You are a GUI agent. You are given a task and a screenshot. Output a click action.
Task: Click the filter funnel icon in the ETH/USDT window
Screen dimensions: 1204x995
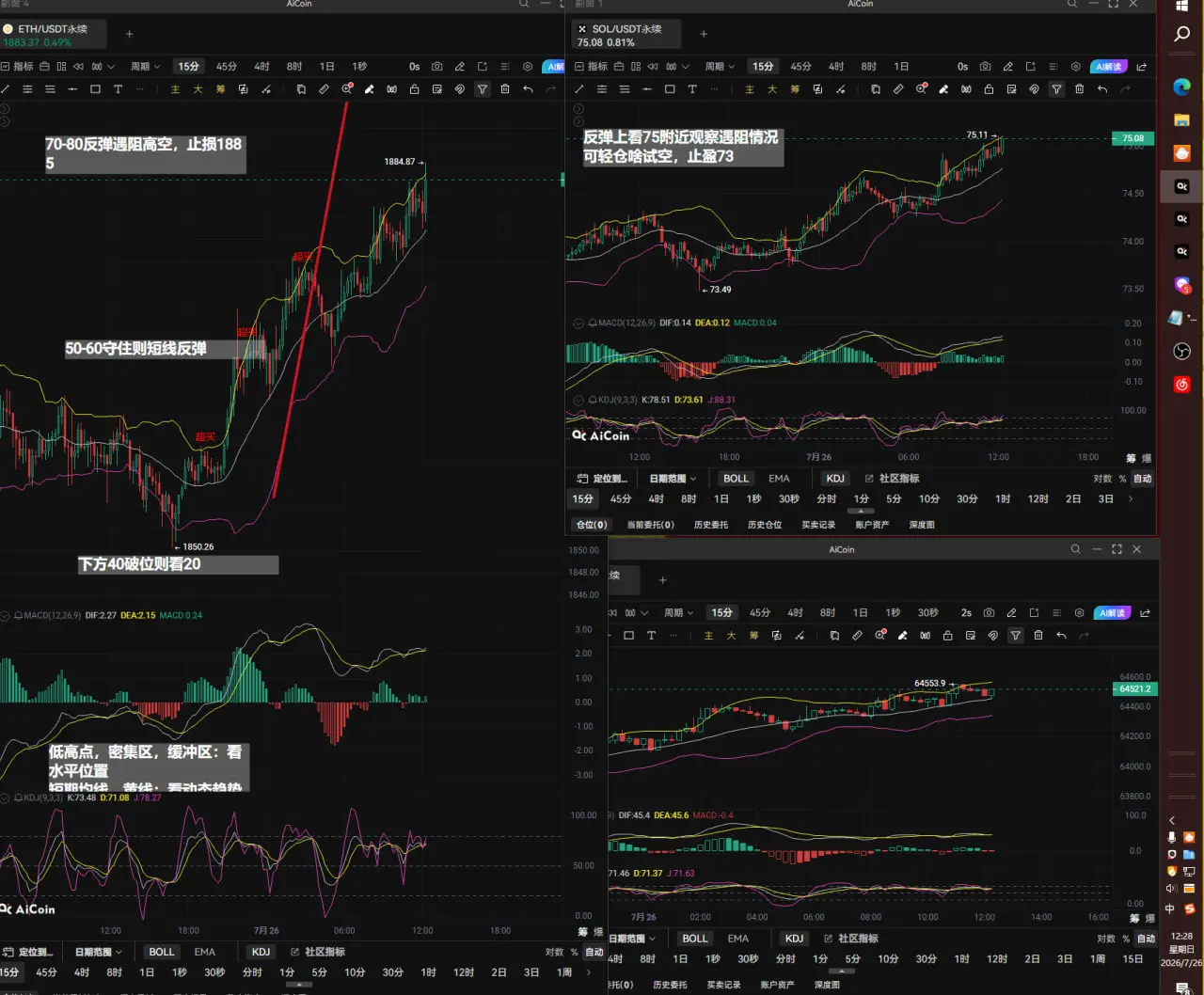point(483,89)
